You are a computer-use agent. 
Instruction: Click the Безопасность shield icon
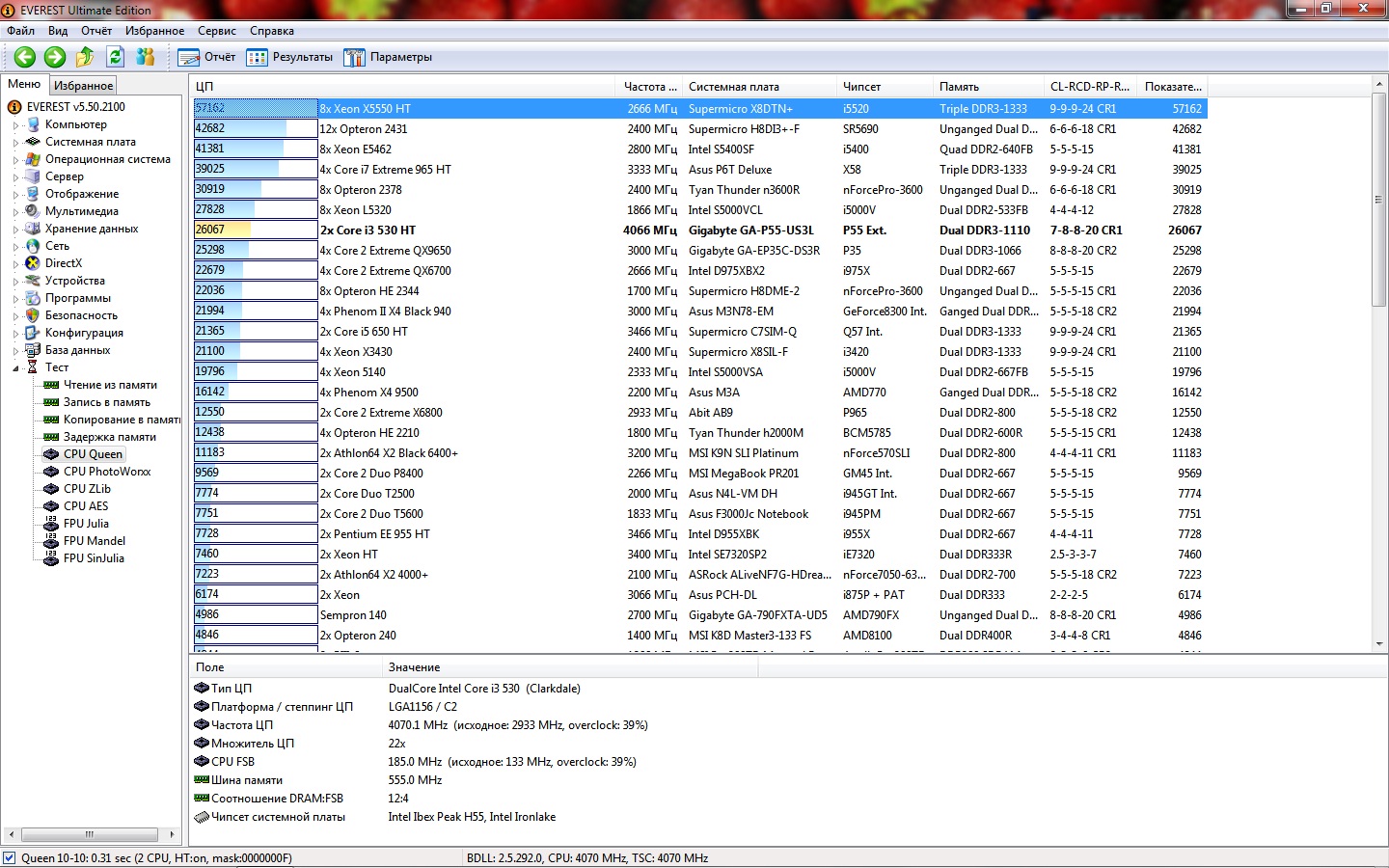click(33, 315)
